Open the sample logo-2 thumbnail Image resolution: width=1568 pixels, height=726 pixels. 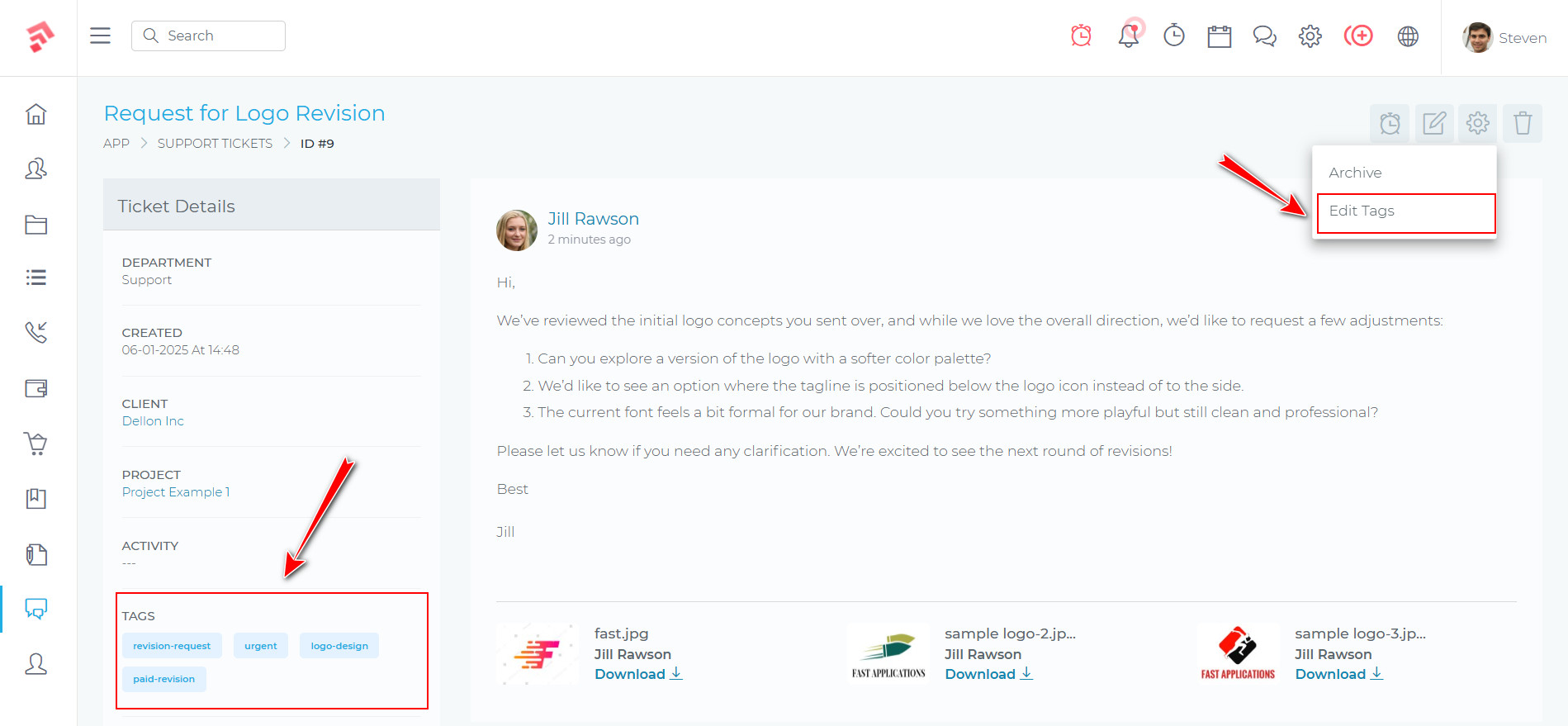click(x=888, y=654)
